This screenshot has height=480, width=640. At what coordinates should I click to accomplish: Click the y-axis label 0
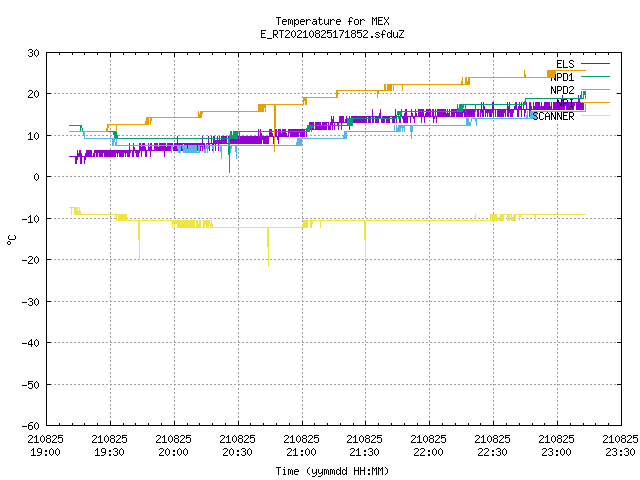pos(37,177)
